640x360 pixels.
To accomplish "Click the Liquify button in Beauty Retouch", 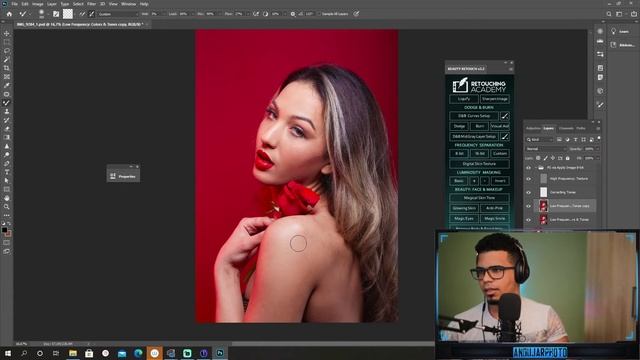I will (464, 99).
